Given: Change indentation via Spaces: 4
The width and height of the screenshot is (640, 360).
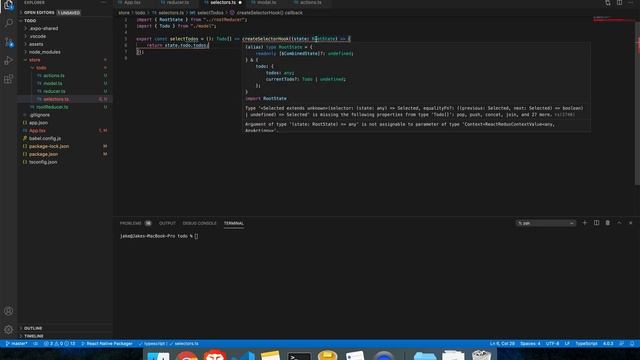Looking at the screenshot, I should pos(530,344).
